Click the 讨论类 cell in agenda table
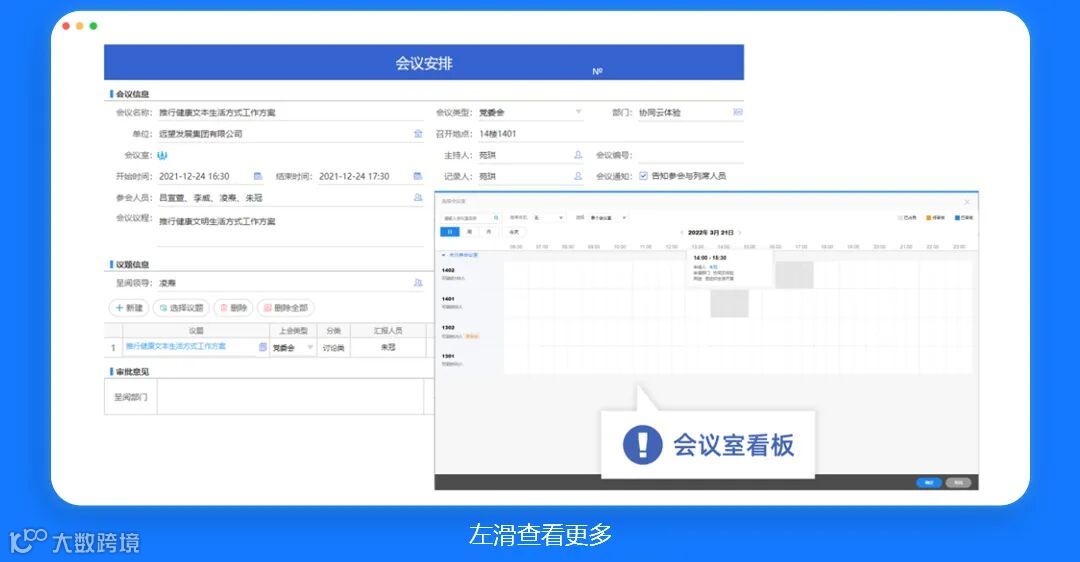 333,348
